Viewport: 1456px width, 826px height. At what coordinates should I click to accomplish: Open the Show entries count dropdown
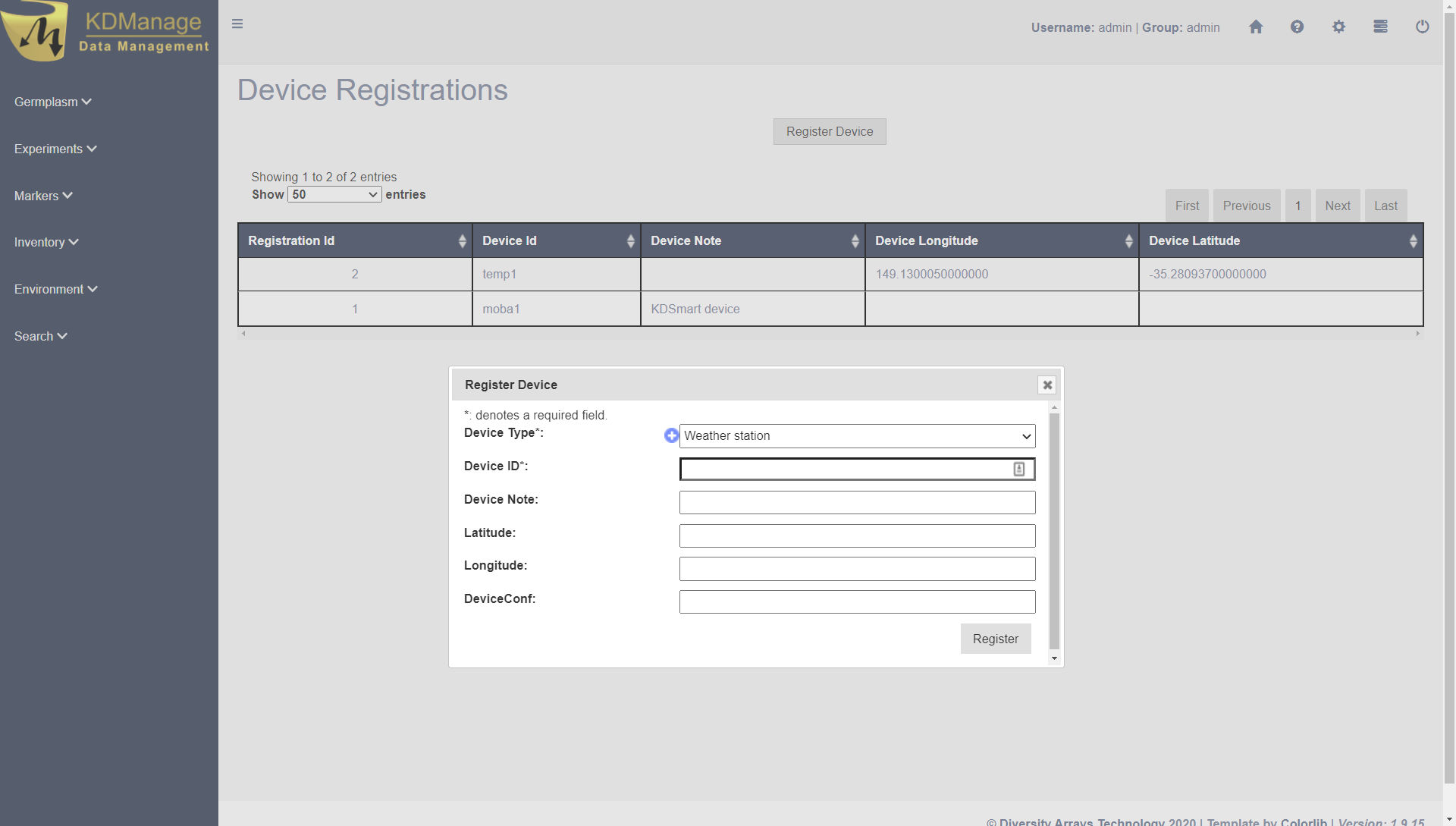[334, 195]
